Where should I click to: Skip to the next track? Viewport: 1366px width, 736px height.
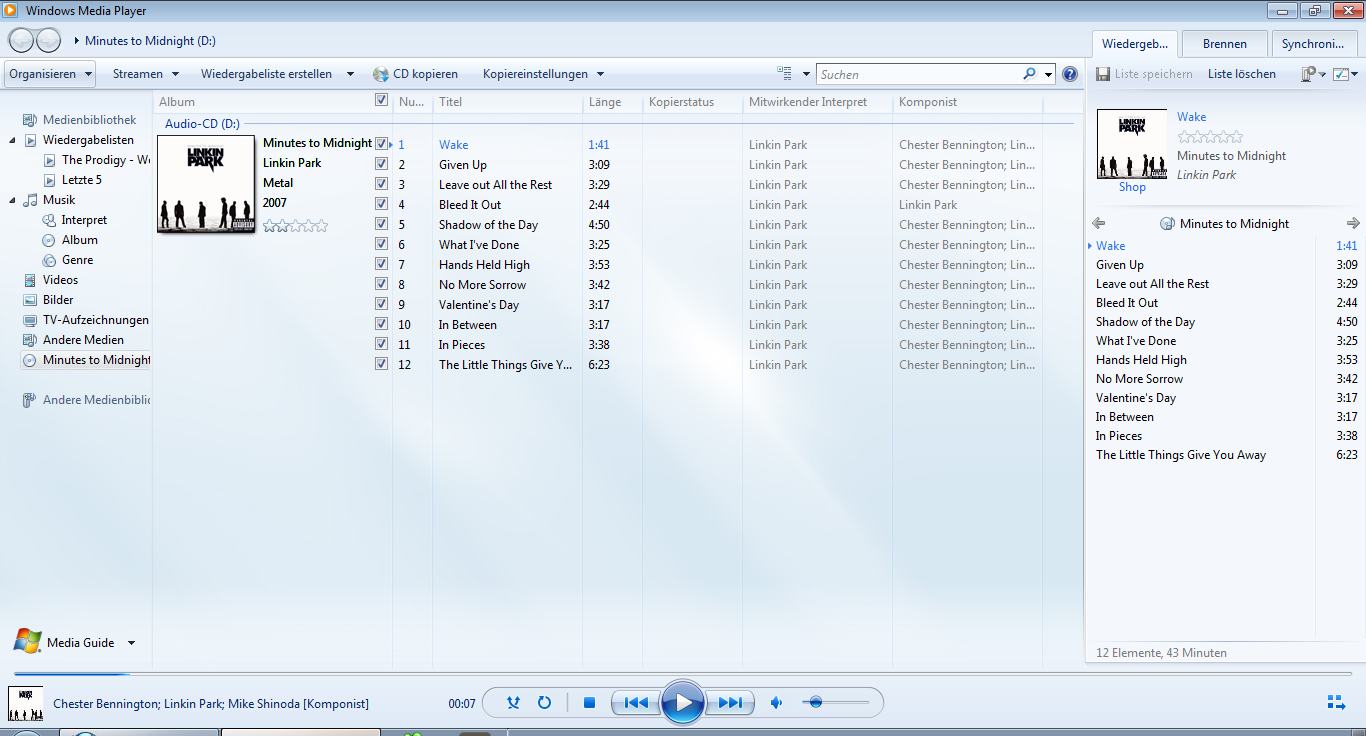[730, 703]
